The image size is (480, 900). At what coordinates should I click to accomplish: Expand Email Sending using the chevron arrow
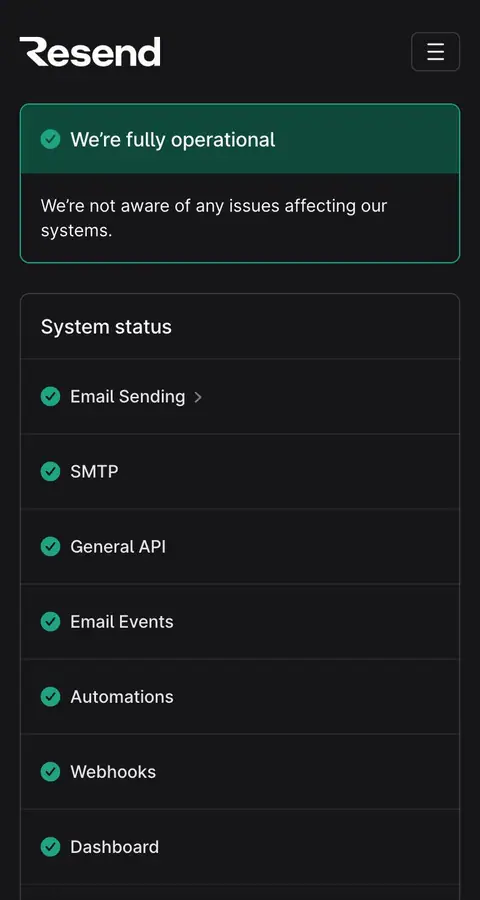(x=198, y=397)
